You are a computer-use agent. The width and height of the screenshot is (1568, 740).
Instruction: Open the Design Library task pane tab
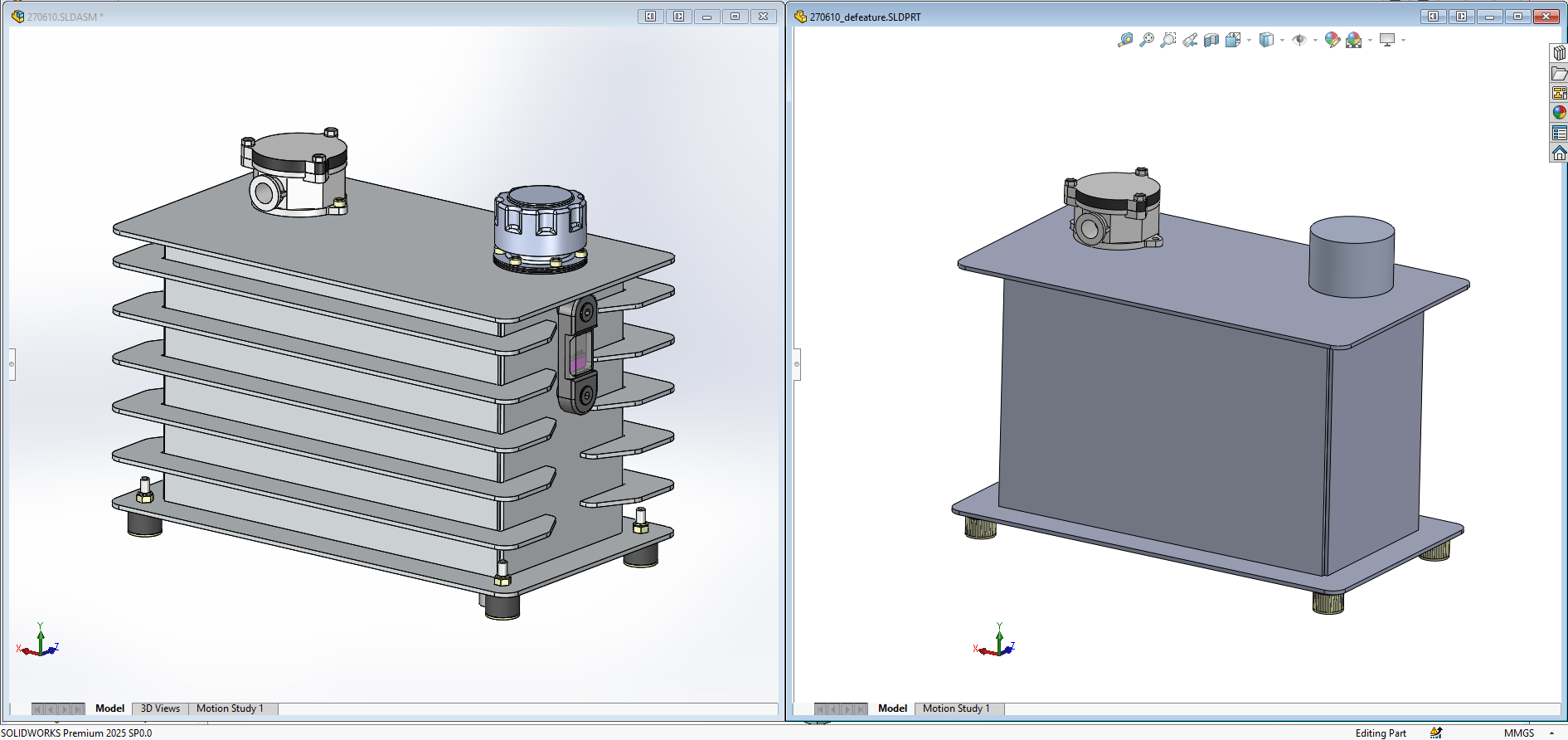pos(1559,53)
